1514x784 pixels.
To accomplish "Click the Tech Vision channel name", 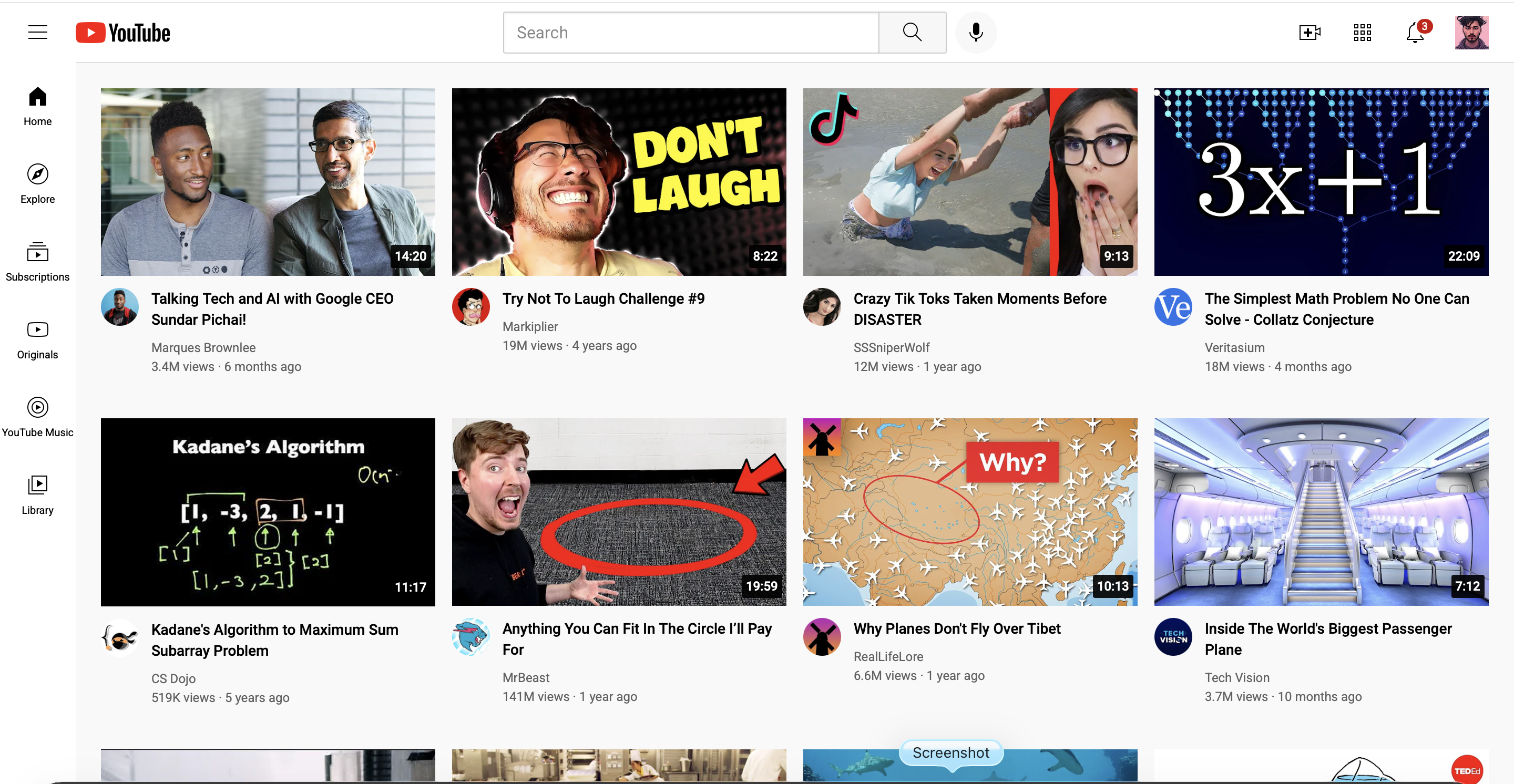I will [x=1236, y=678].
